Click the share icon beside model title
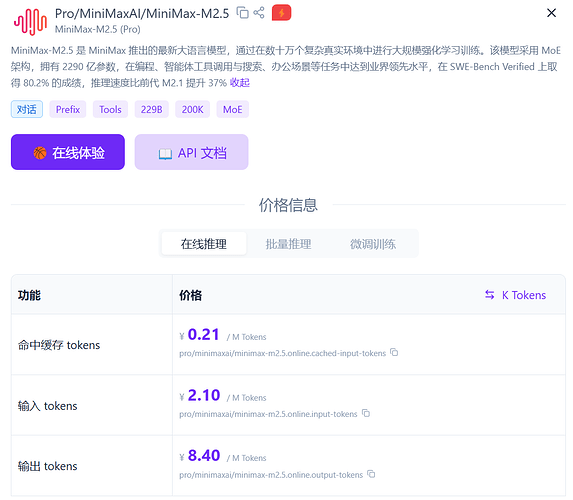 click(259, 13)
